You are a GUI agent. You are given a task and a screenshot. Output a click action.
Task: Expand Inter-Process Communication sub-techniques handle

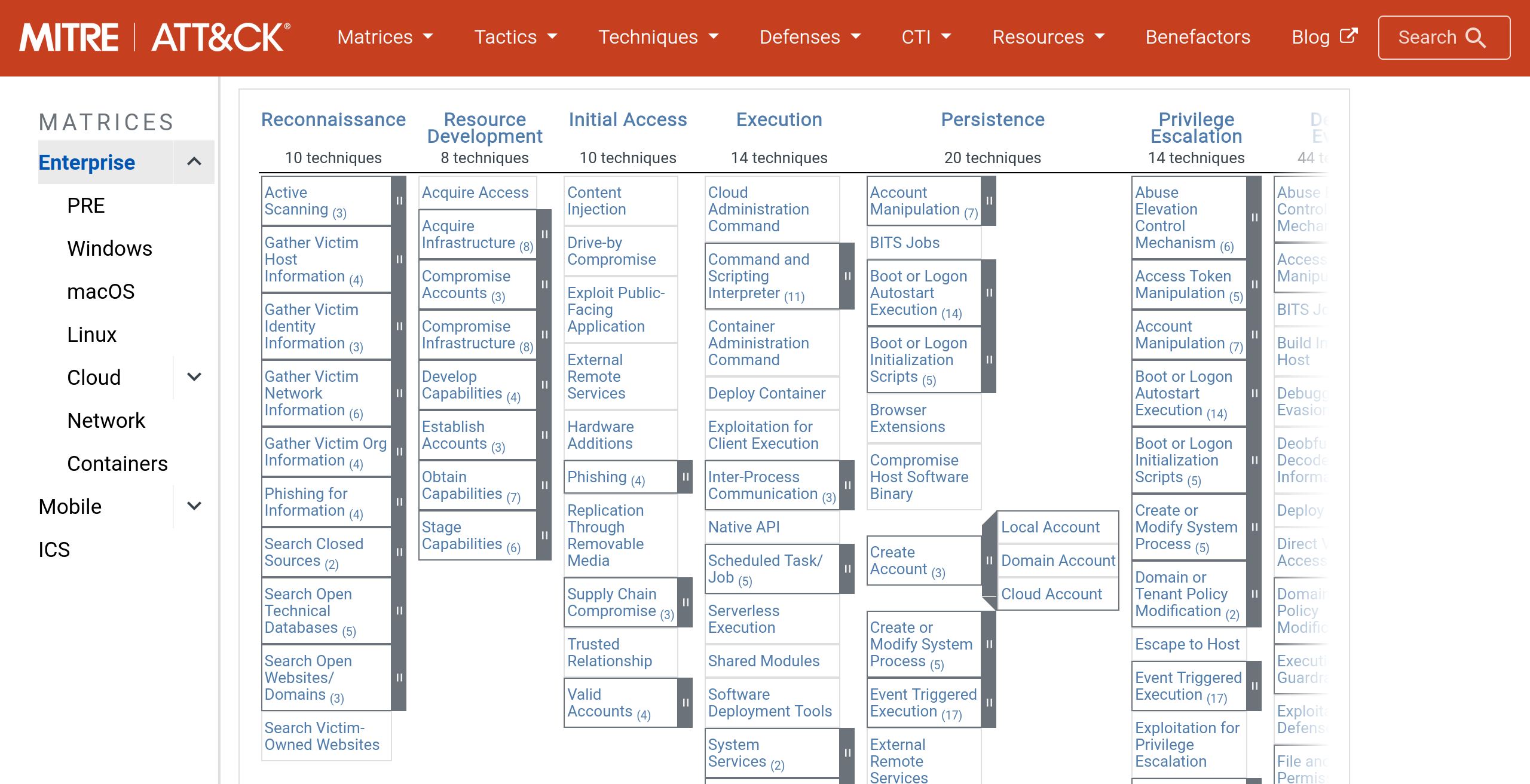point(847,485)
